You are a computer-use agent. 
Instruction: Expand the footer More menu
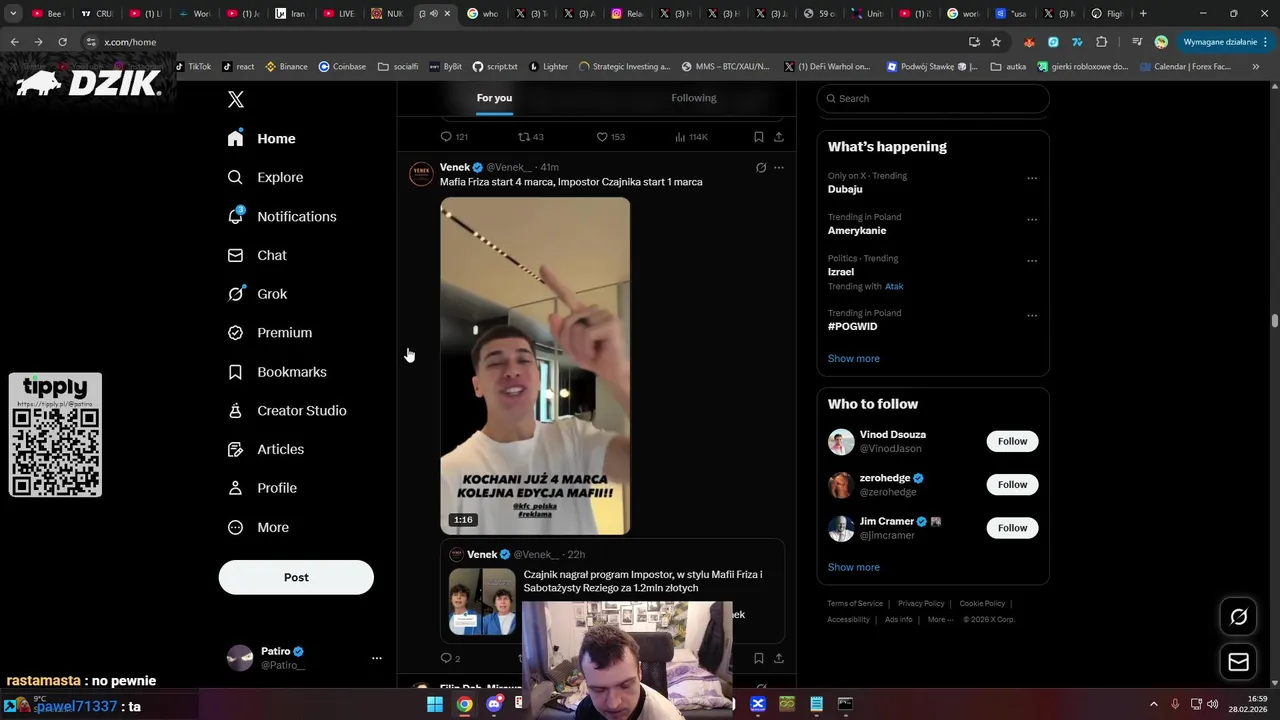[940, 619]
